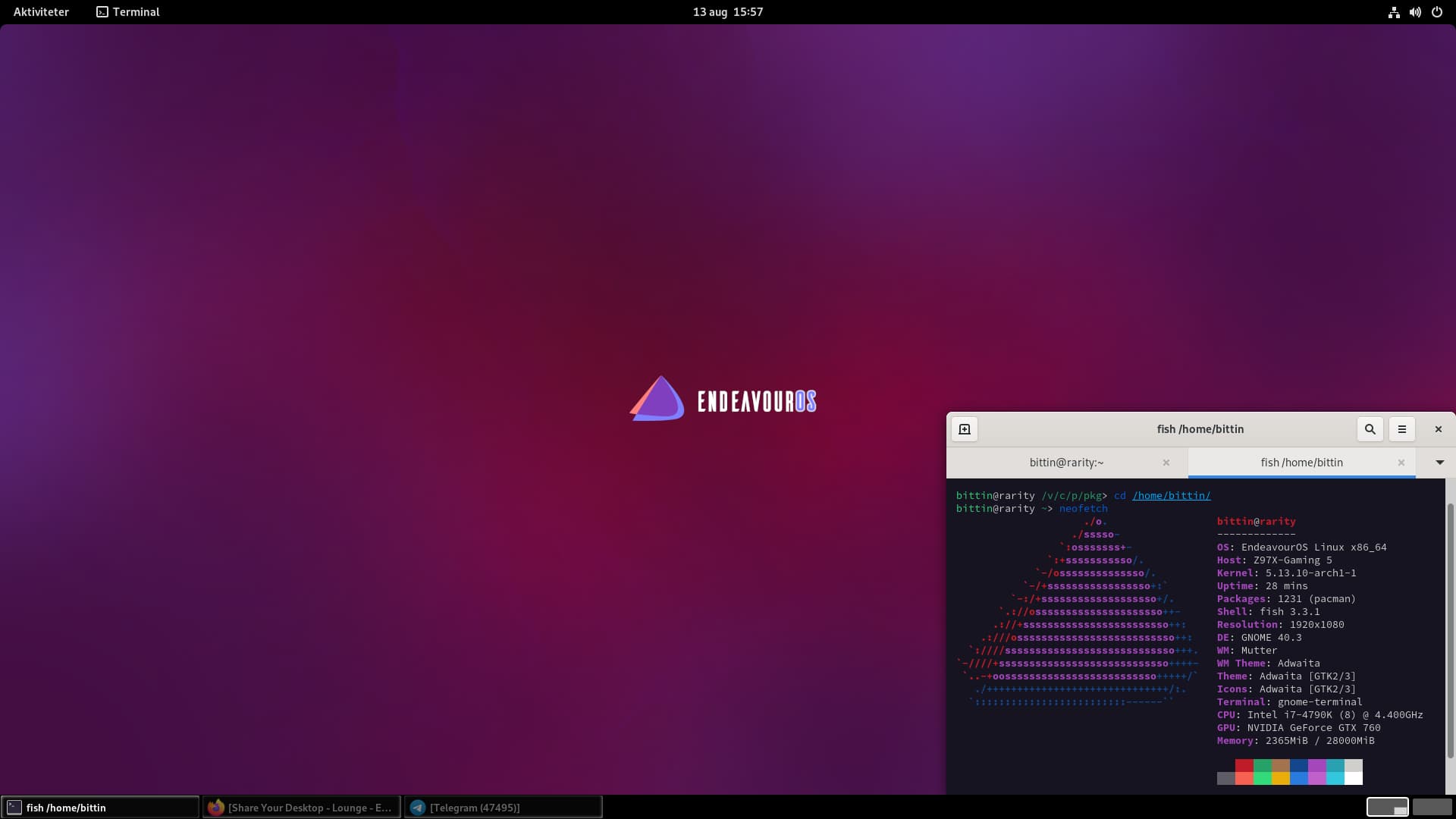Open the clock calendar showing 13 aug 15:57

[x=727, y=12]
